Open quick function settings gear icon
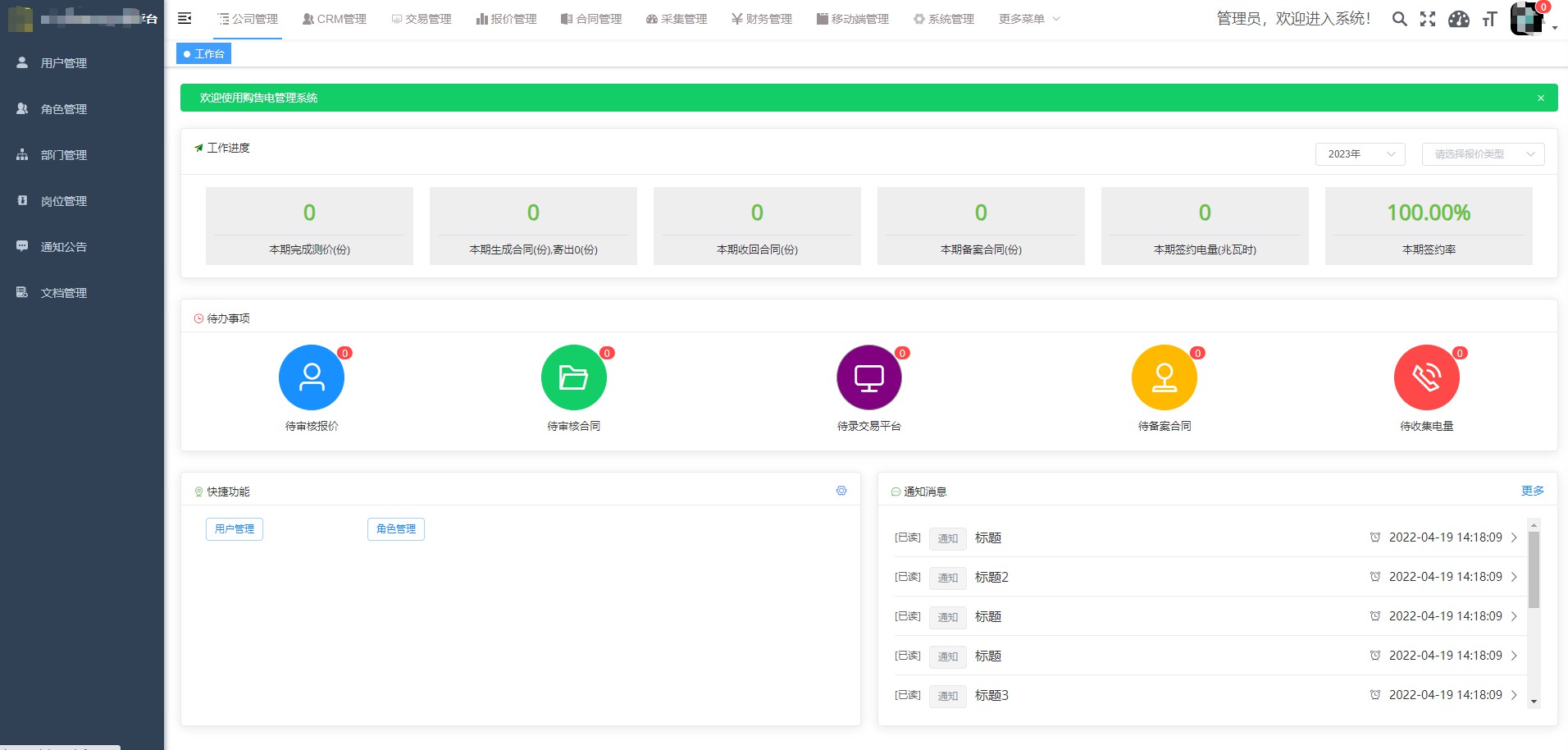 (841, 491)
